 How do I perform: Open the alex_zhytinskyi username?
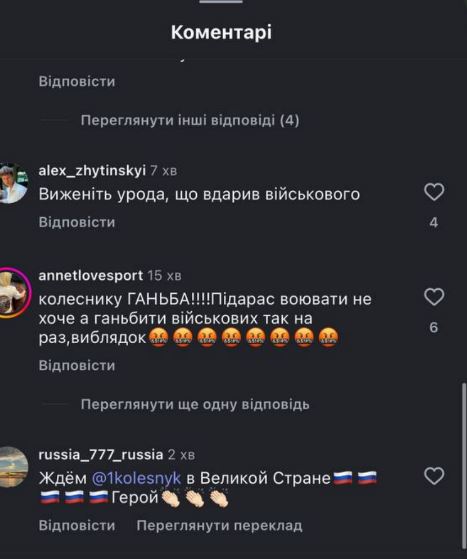pos(92,170)
